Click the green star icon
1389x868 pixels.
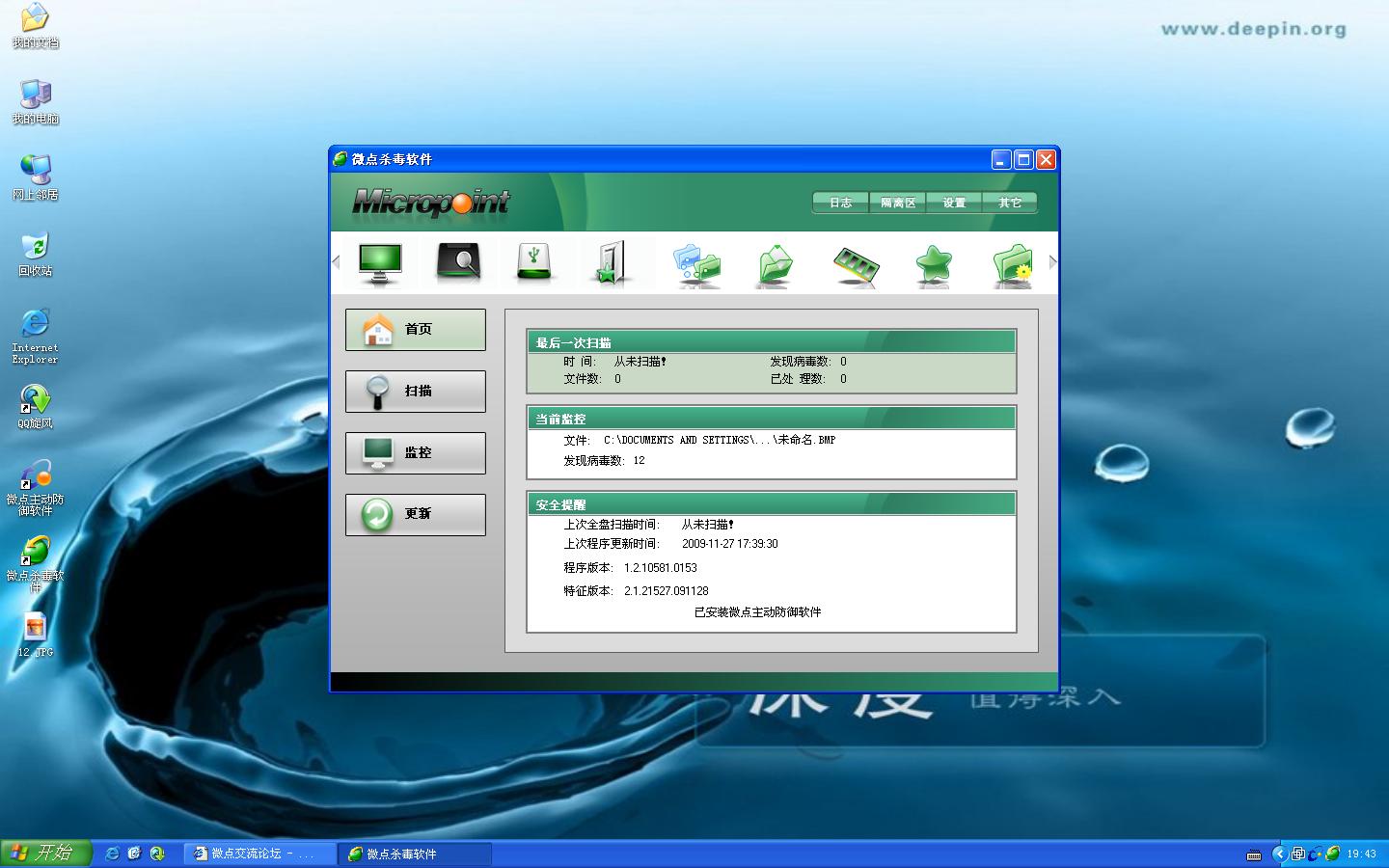(x=933, y=264)
